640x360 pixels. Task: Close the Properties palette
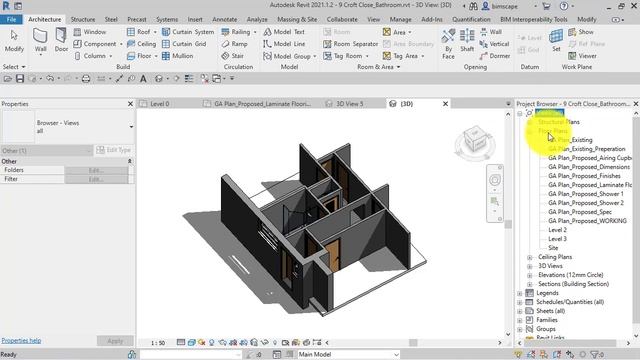[130, 104]
